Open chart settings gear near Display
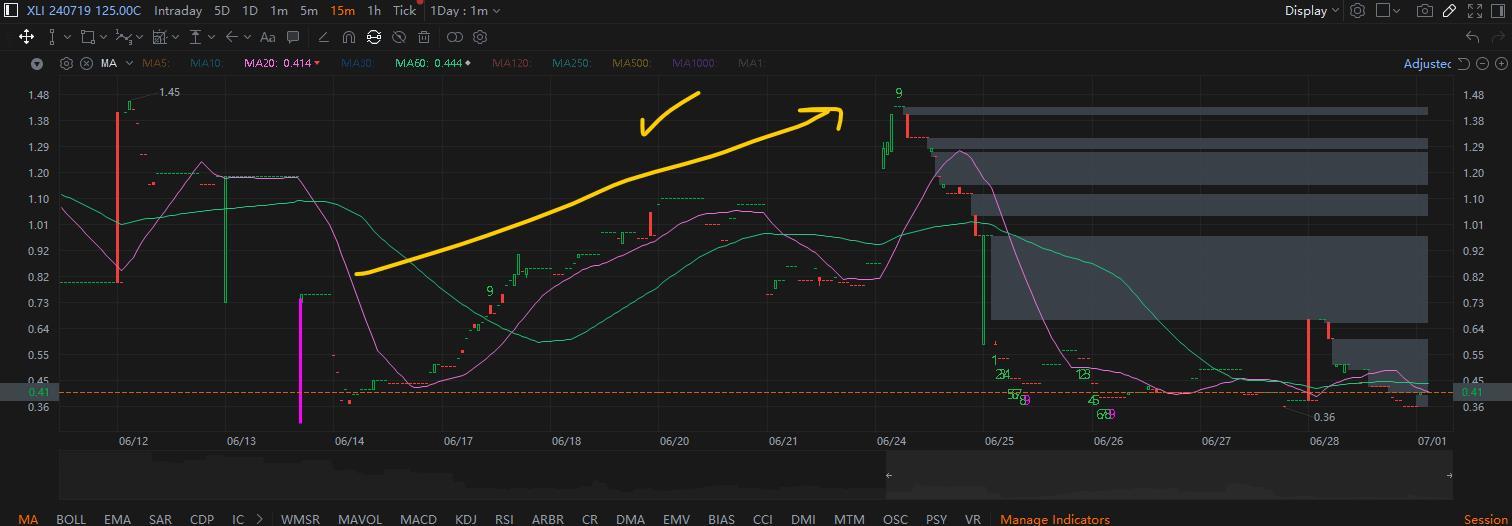 coord(1357,10)
